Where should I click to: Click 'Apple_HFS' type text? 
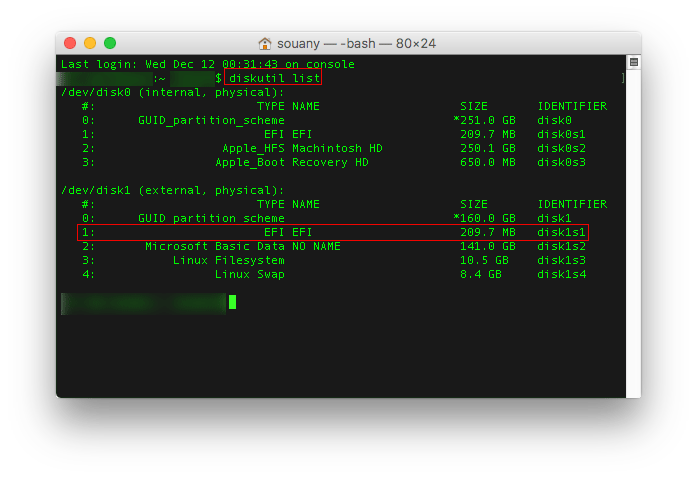(253, 148)
